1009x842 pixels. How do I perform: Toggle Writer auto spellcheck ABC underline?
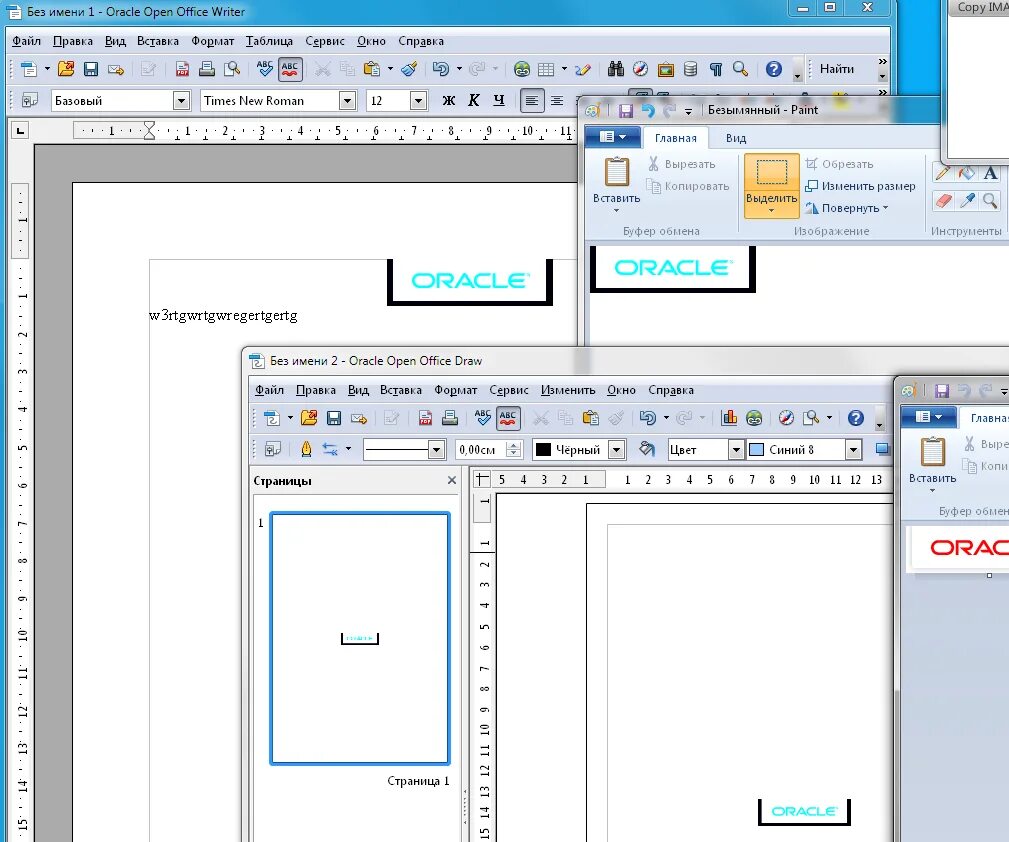tap(290, 69)
